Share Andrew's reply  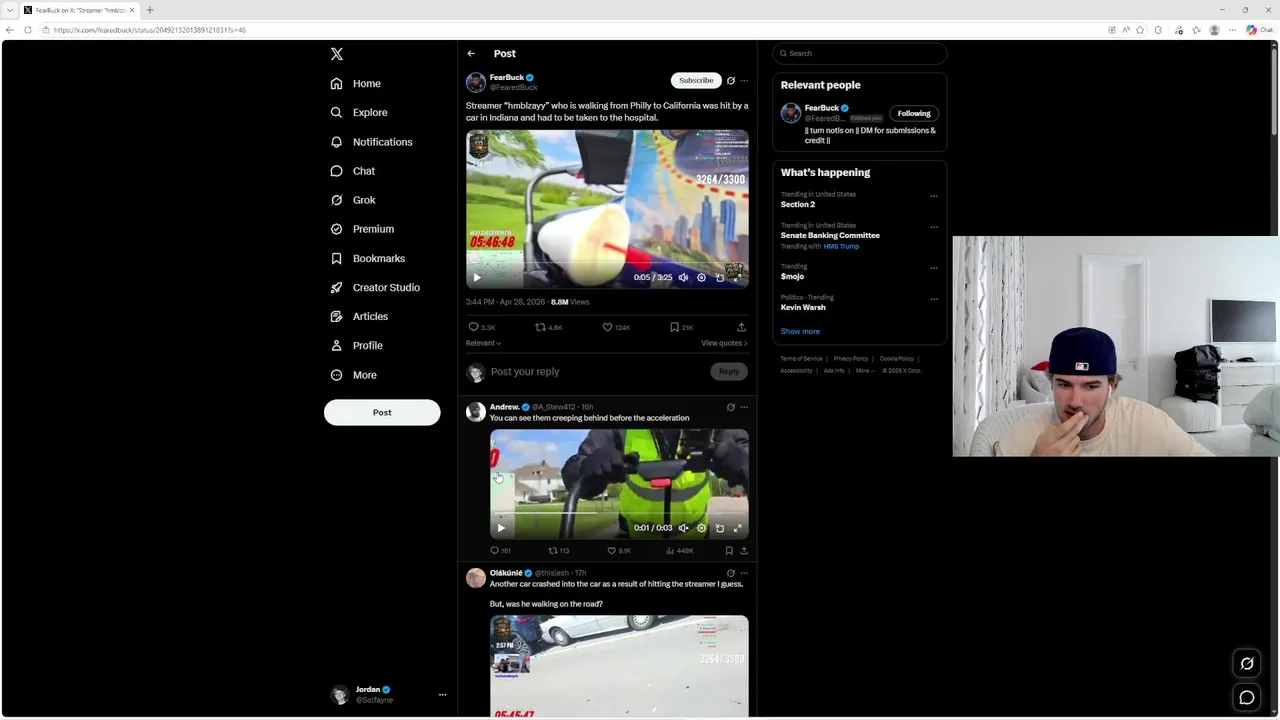tap(743, 551)
